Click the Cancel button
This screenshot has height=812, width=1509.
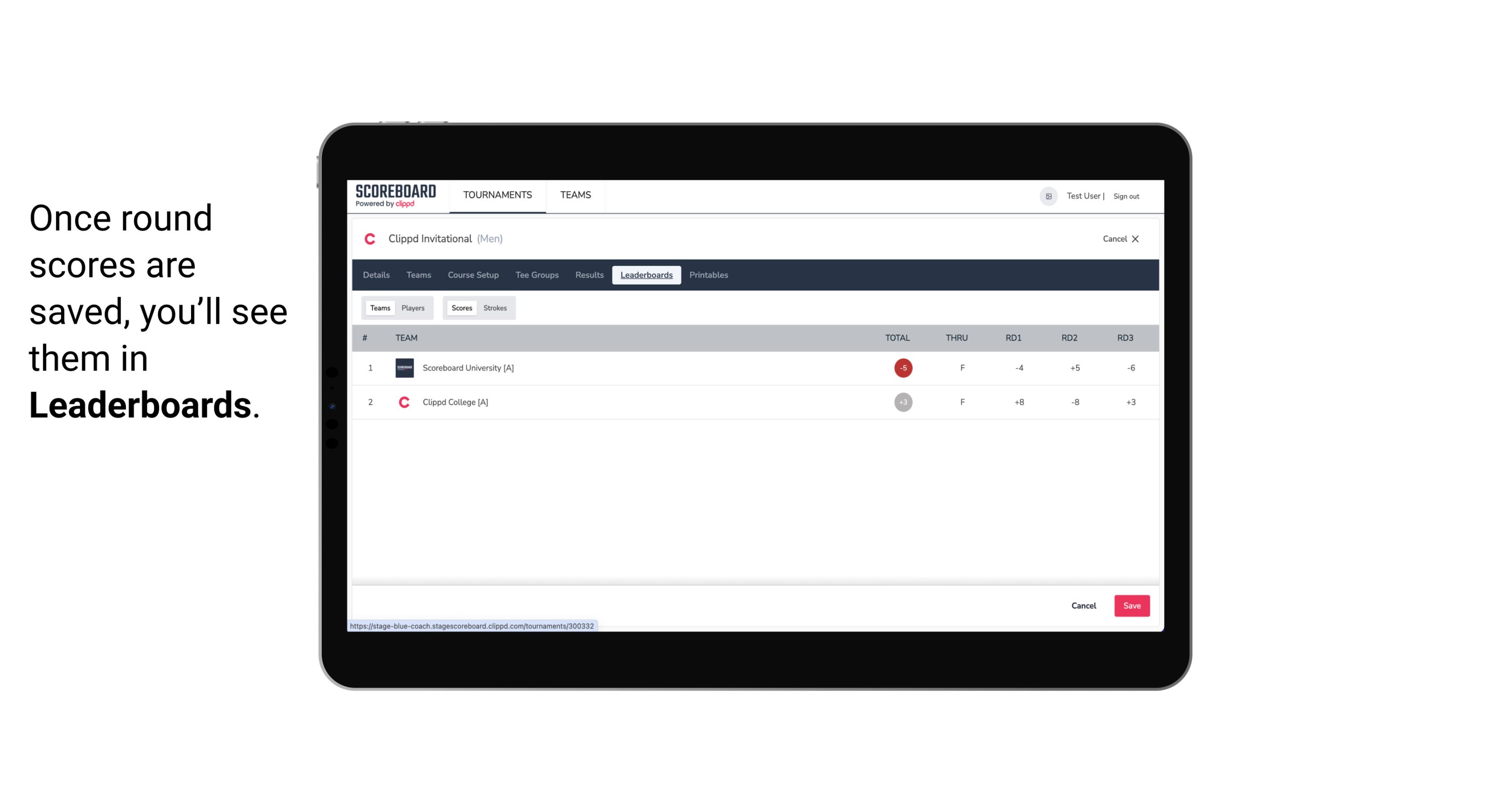click(1084, 605)
